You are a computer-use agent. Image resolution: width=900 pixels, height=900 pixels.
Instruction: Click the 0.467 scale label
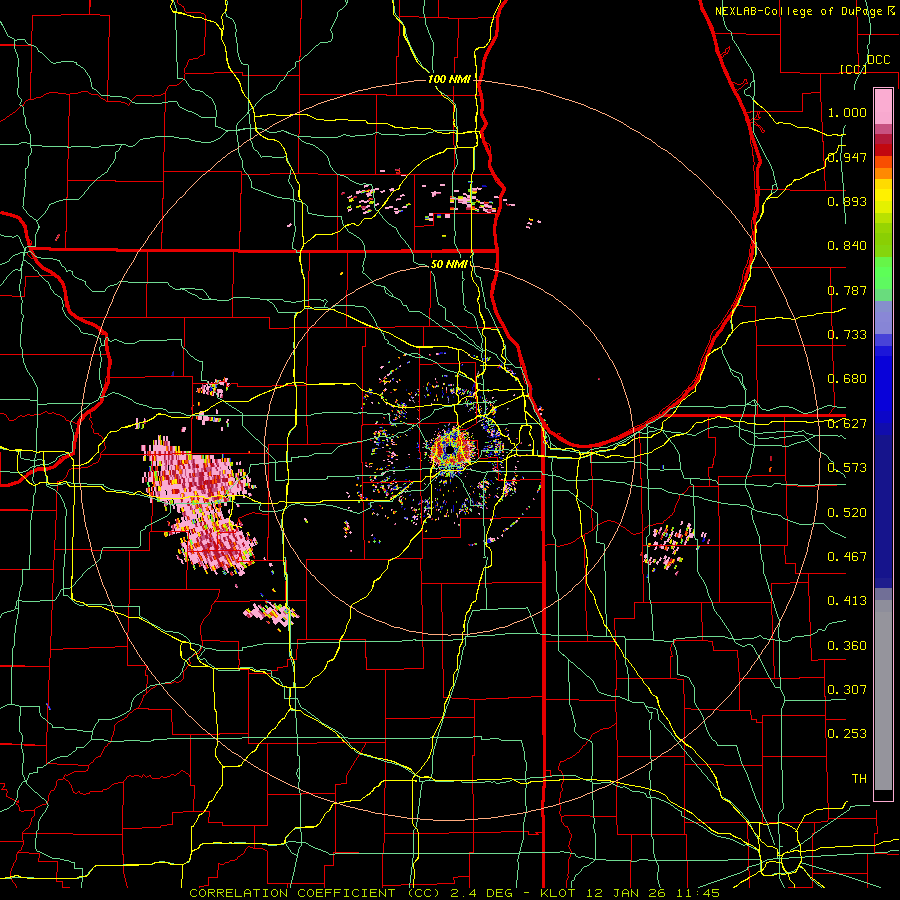pos(847,557)
